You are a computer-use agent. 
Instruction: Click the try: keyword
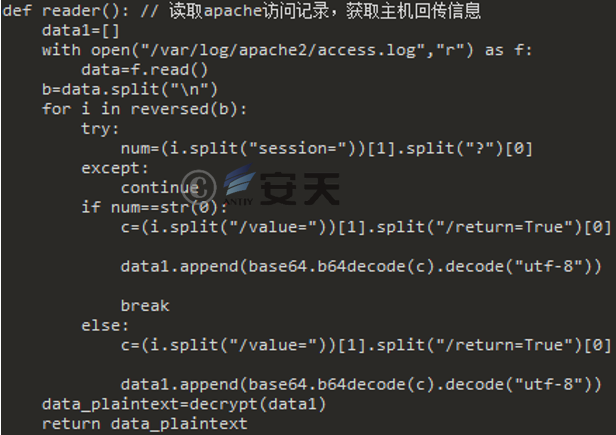point(100,129)
